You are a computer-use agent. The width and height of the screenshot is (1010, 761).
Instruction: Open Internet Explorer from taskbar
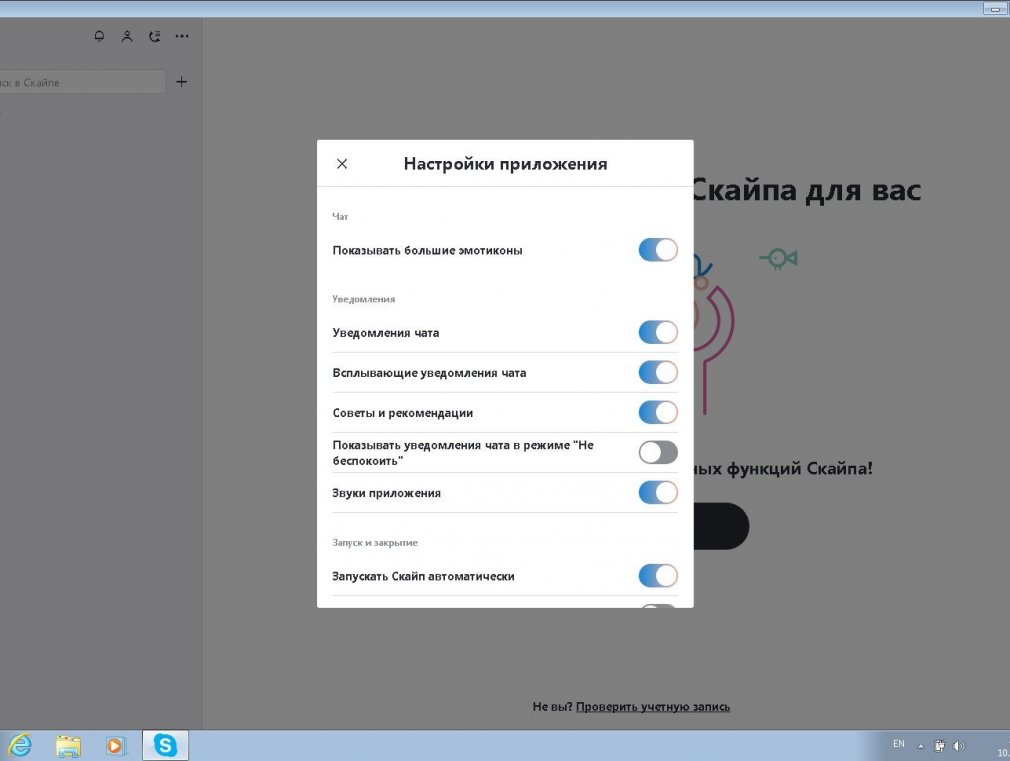[x=21, y=746]
